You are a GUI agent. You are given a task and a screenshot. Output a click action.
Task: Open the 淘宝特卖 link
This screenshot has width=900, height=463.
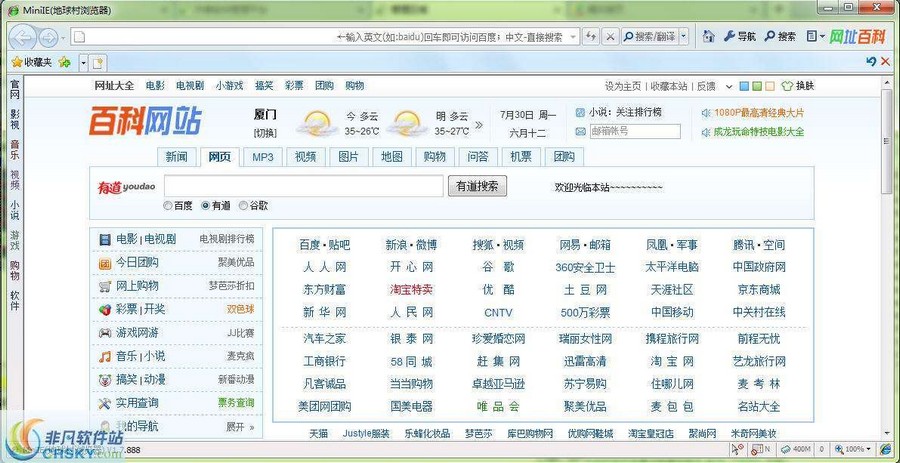[x=411, y=290]
